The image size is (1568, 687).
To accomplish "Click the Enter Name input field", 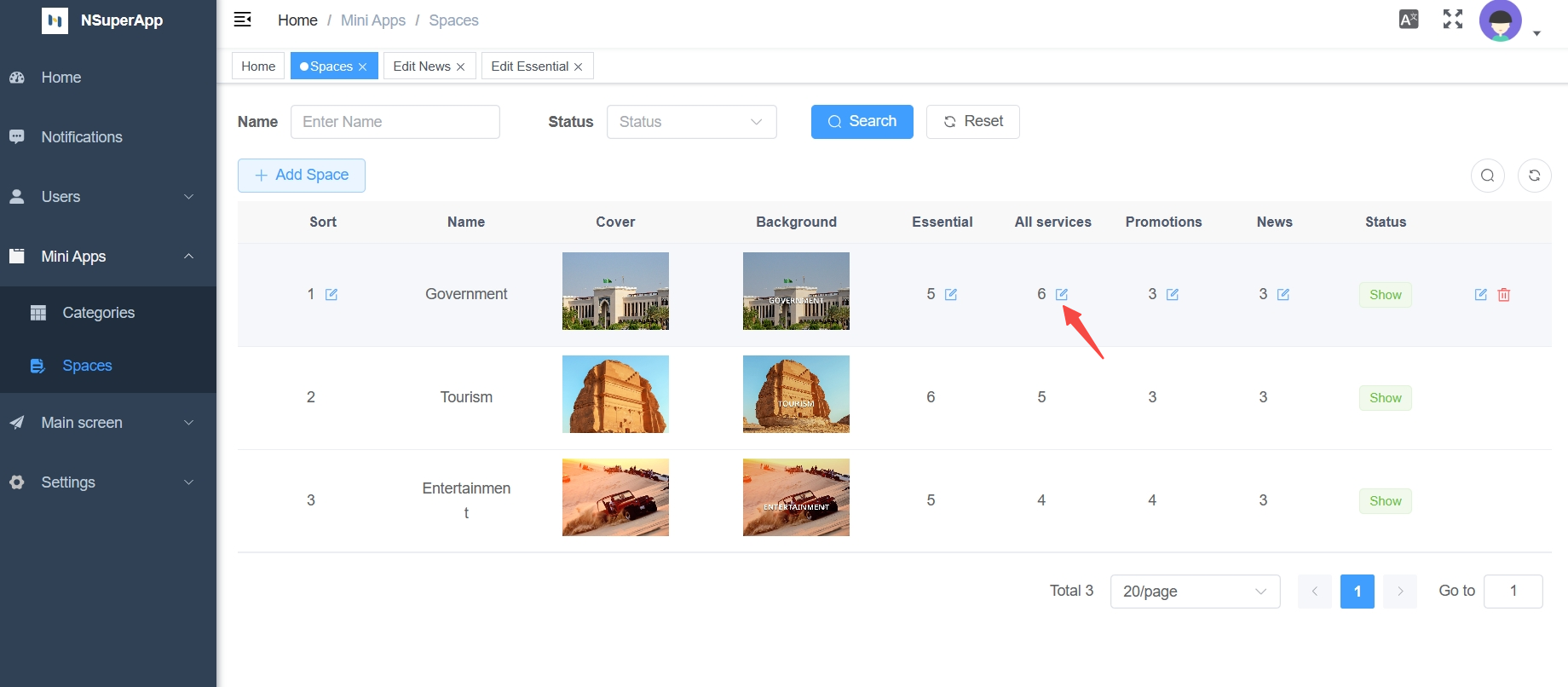I will tap(395, 122).
